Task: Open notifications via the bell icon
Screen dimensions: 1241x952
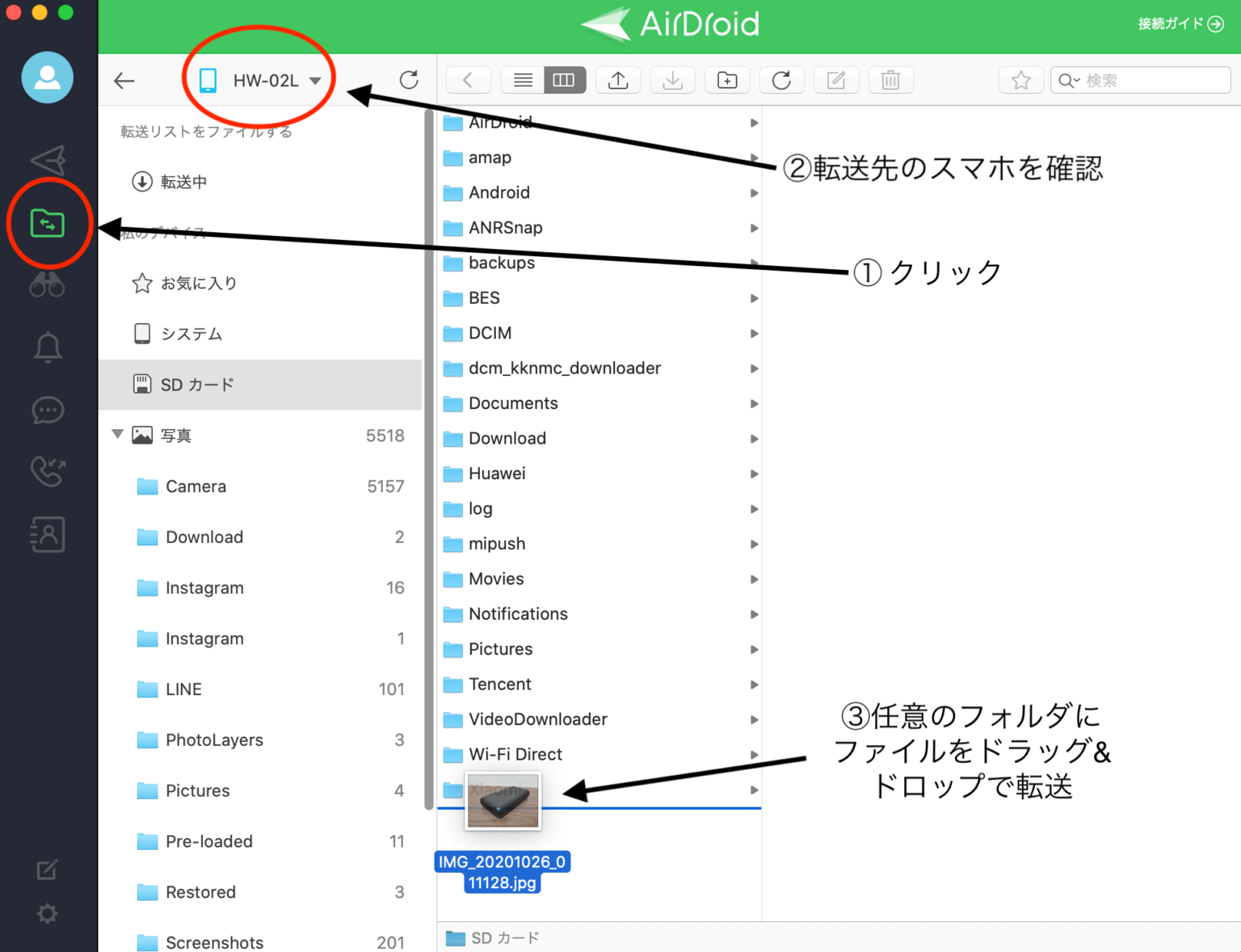Action: click(x=47, y=347)
